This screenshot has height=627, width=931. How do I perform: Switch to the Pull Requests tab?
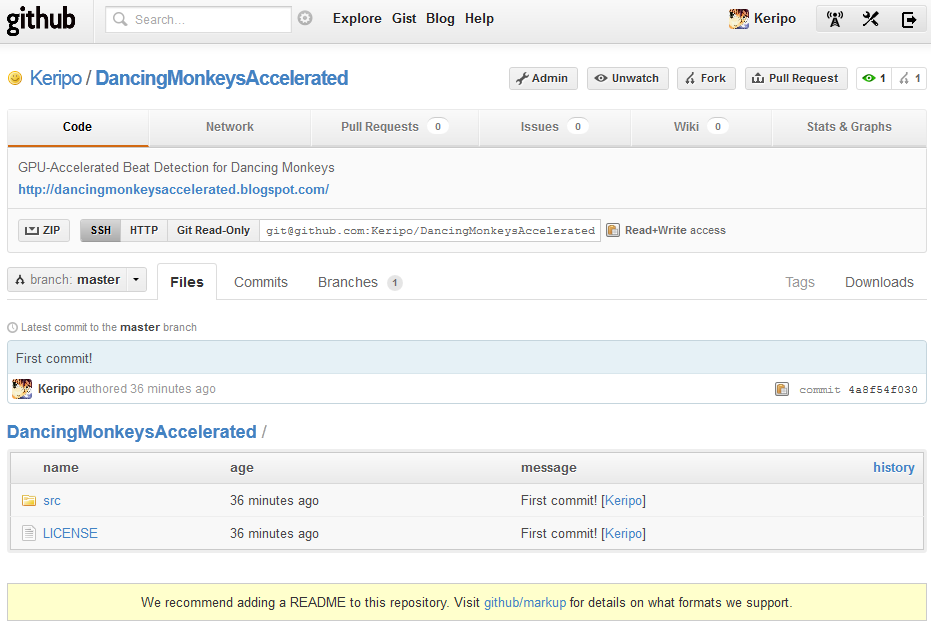click(394, 127)
